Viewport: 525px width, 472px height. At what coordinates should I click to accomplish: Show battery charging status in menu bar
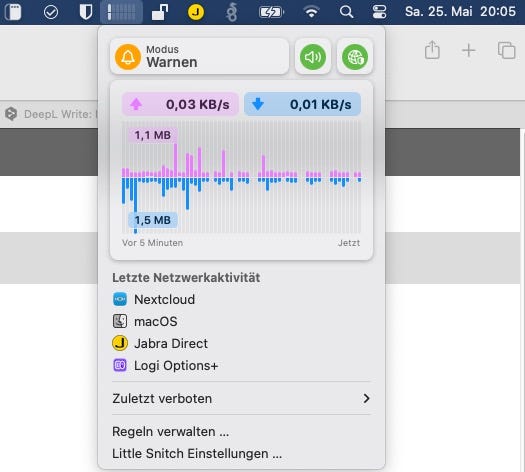click(x=271, y=12)
